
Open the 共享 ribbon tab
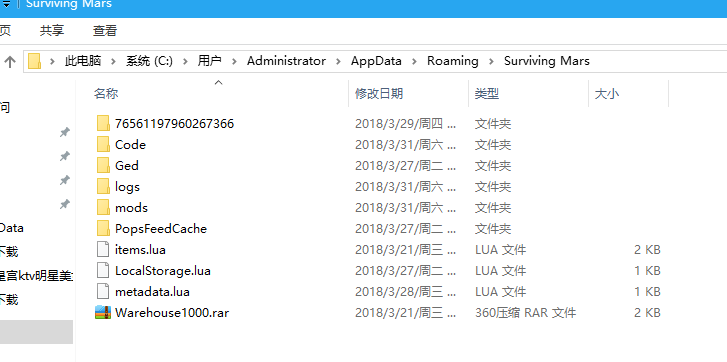(x=52, y=31)
